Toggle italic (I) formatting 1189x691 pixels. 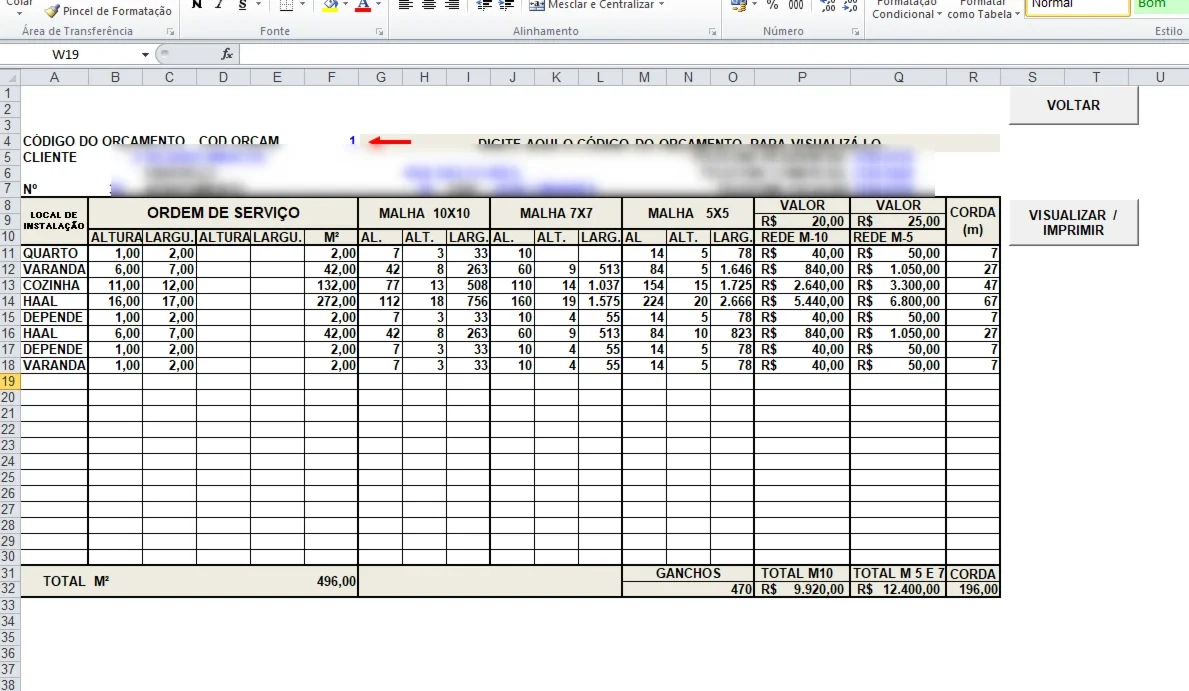click(x=218, y=5)
